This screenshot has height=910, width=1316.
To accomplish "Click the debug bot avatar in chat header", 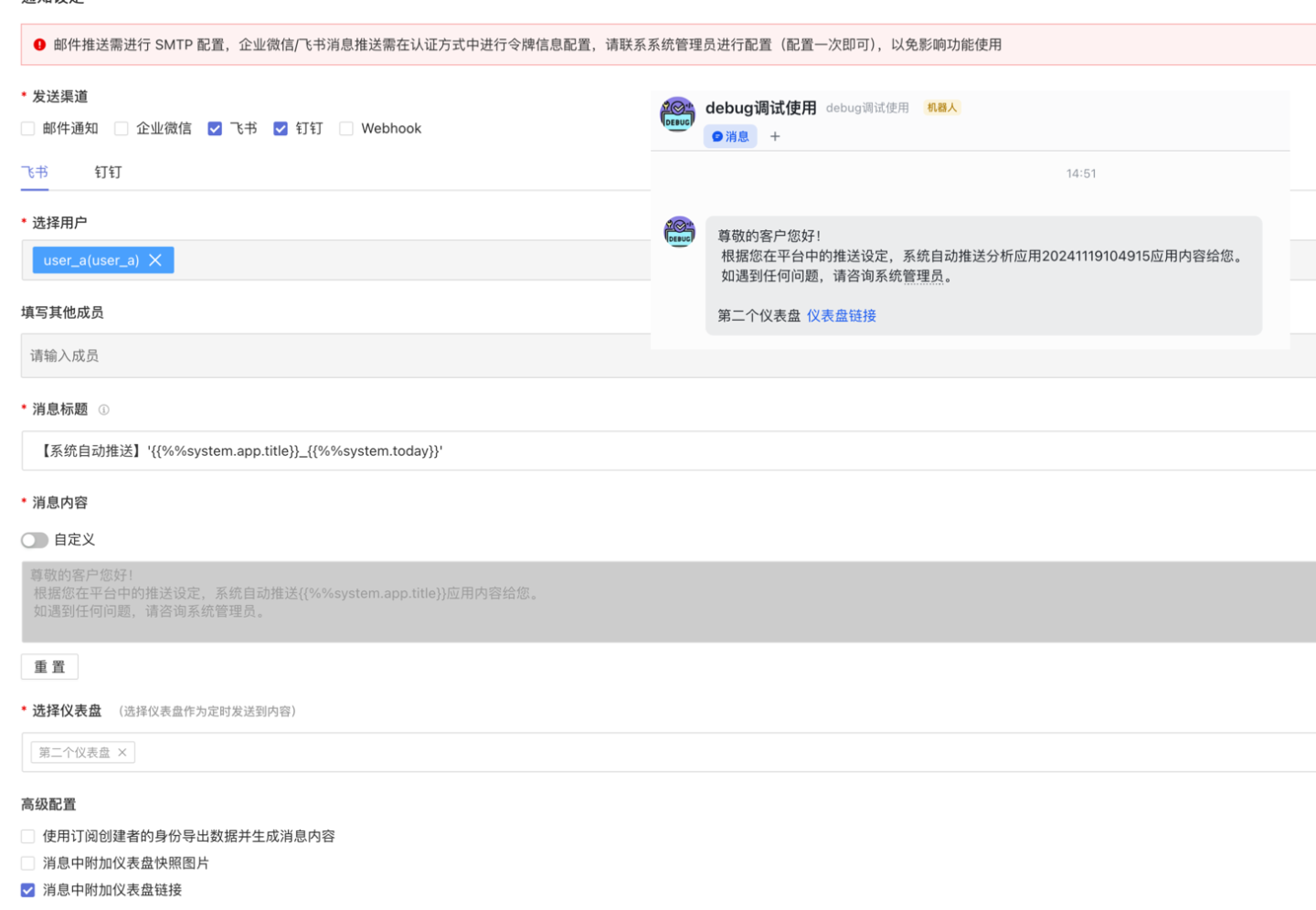I will coord(677,114).
